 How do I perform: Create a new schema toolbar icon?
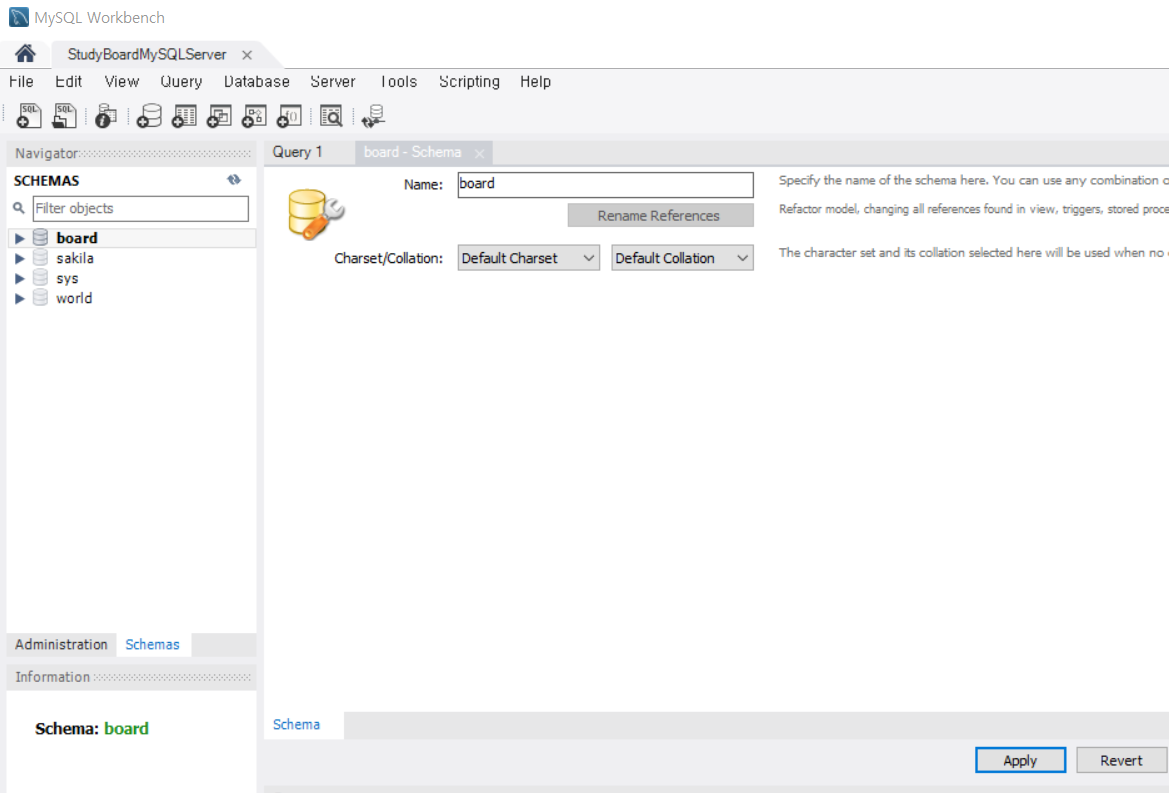pyautogui.click(x=149, y=116)
